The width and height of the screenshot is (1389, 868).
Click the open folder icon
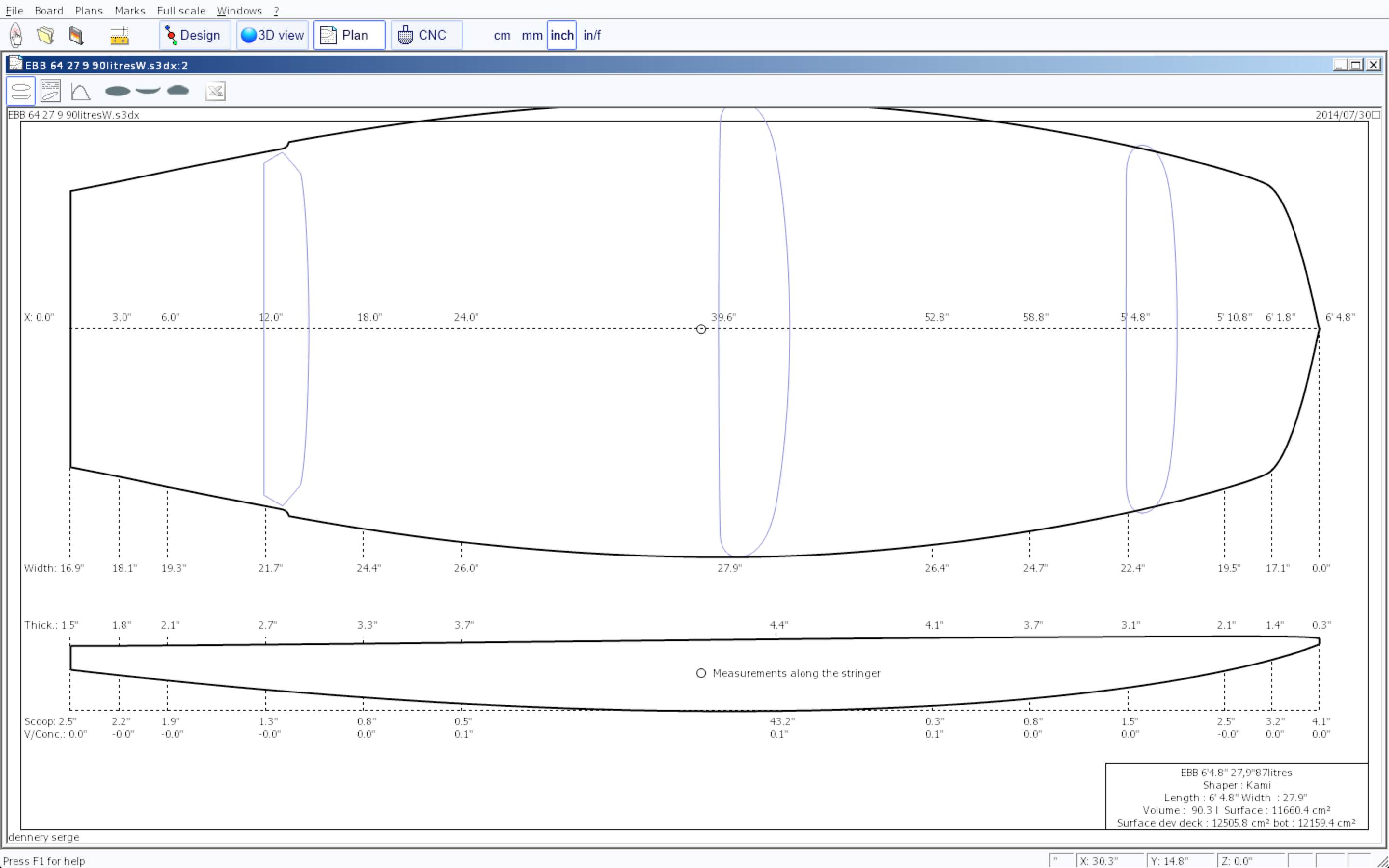pos(45,35)
